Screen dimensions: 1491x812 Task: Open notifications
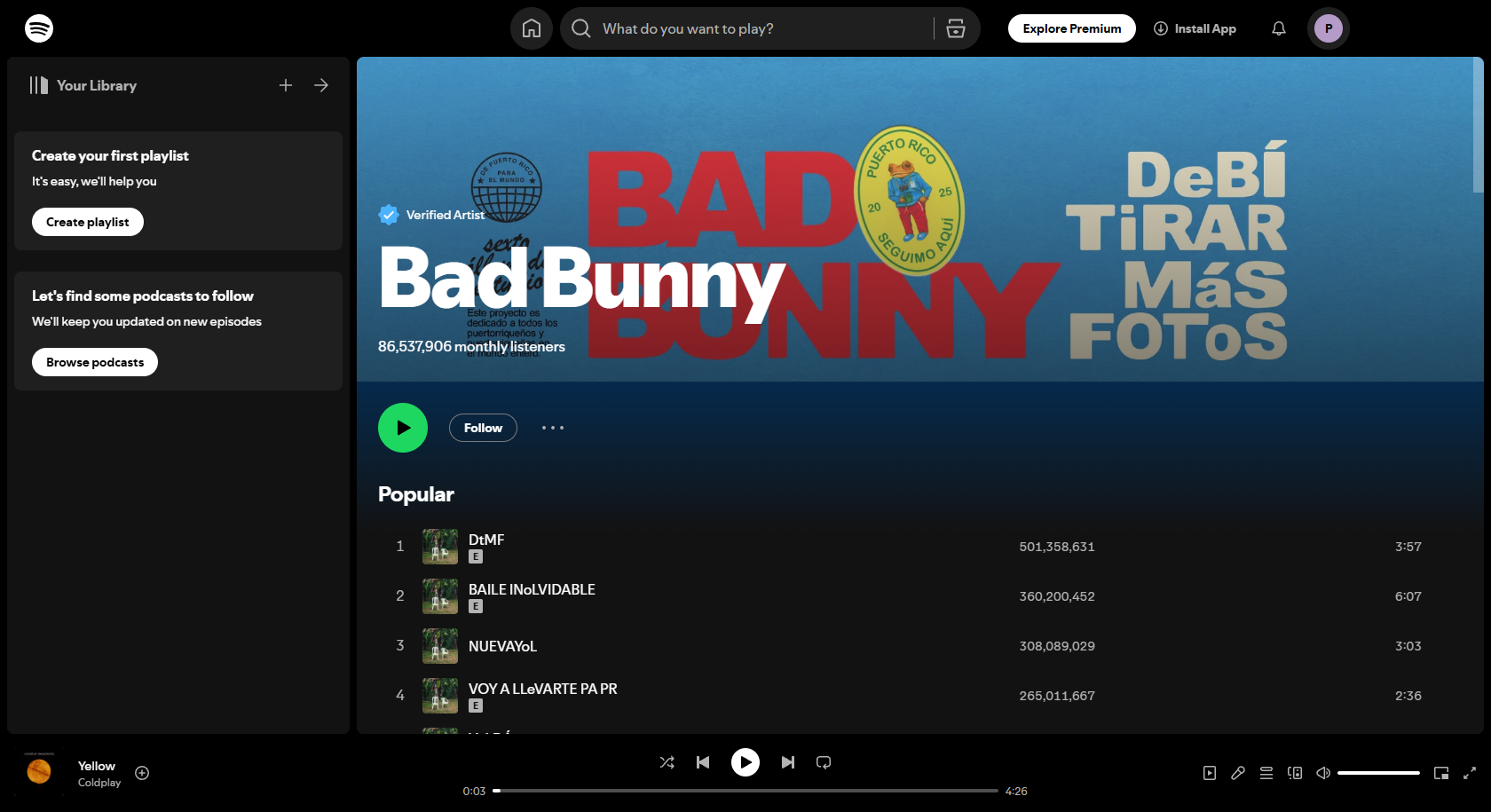[x=1278, y=28]
